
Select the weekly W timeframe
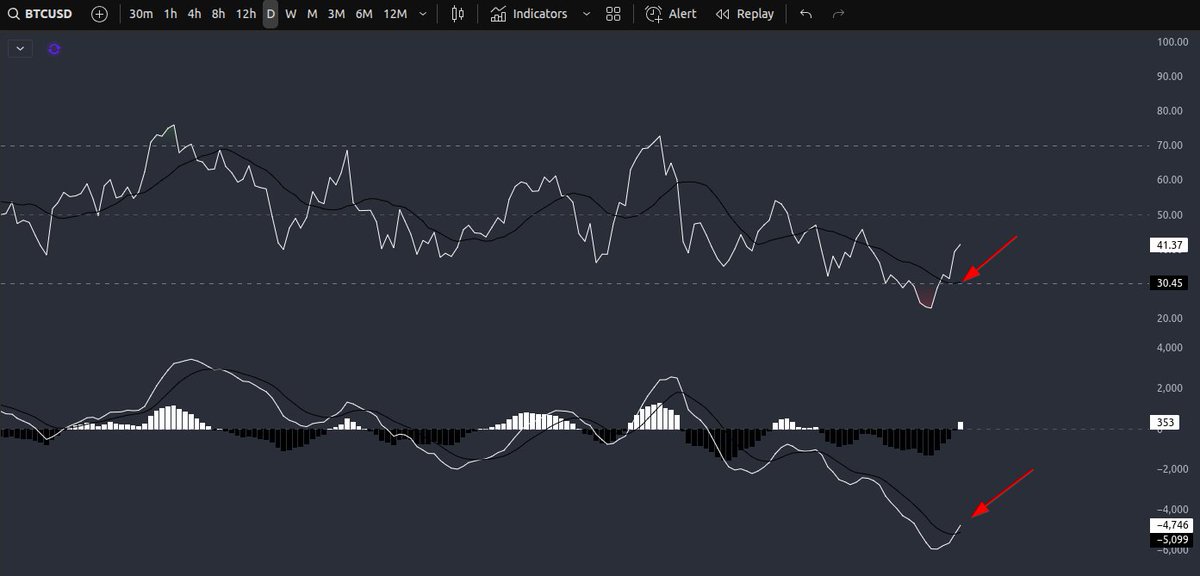[290, 14]
